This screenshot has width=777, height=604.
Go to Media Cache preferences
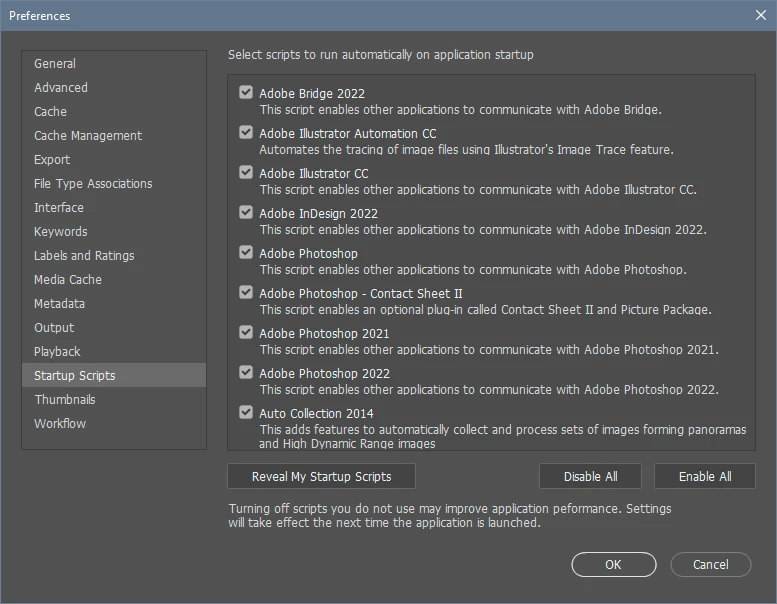coord(114,280)
